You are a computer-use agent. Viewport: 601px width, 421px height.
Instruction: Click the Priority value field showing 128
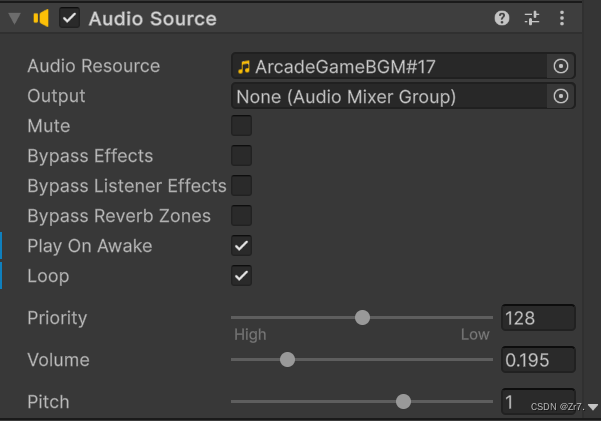(x=538, y=318)
